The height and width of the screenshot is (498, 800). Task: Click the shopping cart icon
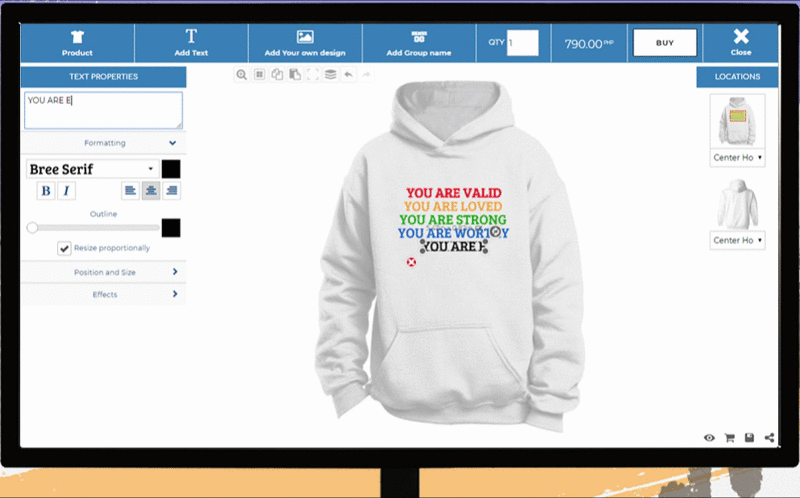729,437
